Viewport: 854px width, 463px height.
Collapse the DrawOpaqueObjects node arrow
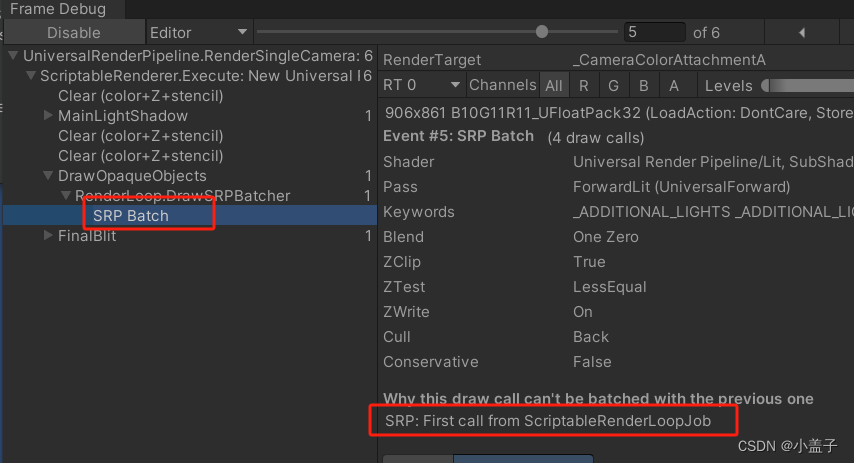[48, 176]
